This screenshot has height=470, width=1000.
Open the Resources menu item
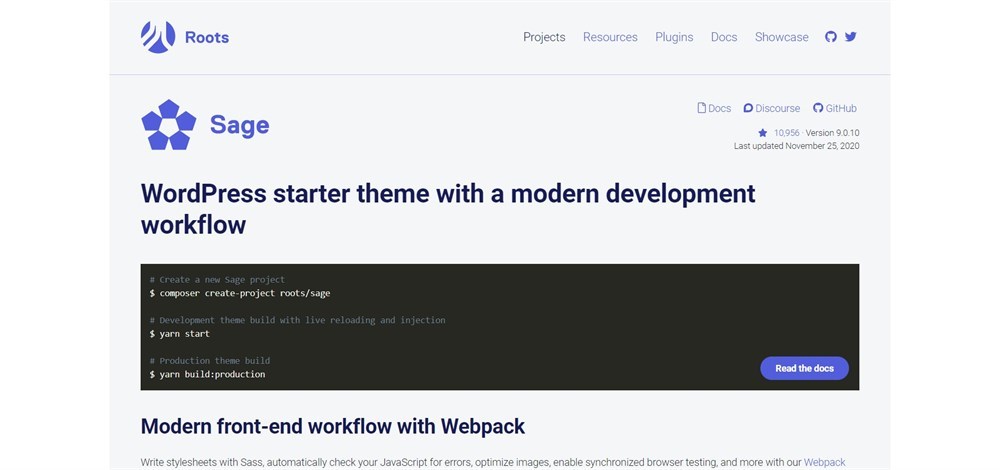(610, 37)
